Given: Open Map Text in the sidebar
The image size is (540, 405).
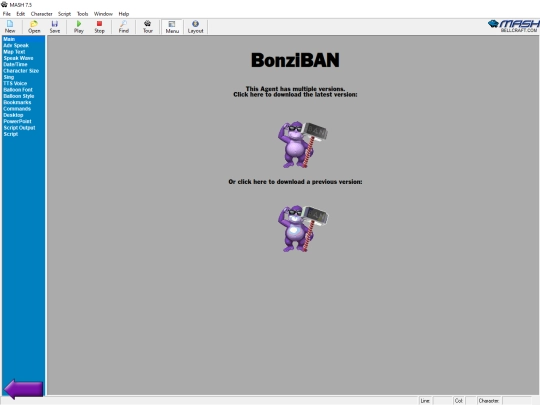Looking at the screenshot, I should (14, 52).
